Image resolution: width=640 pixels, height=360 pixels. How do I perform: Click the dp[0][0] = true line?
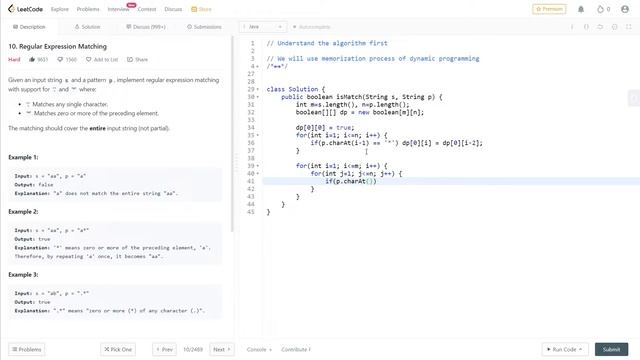point(325,128)
